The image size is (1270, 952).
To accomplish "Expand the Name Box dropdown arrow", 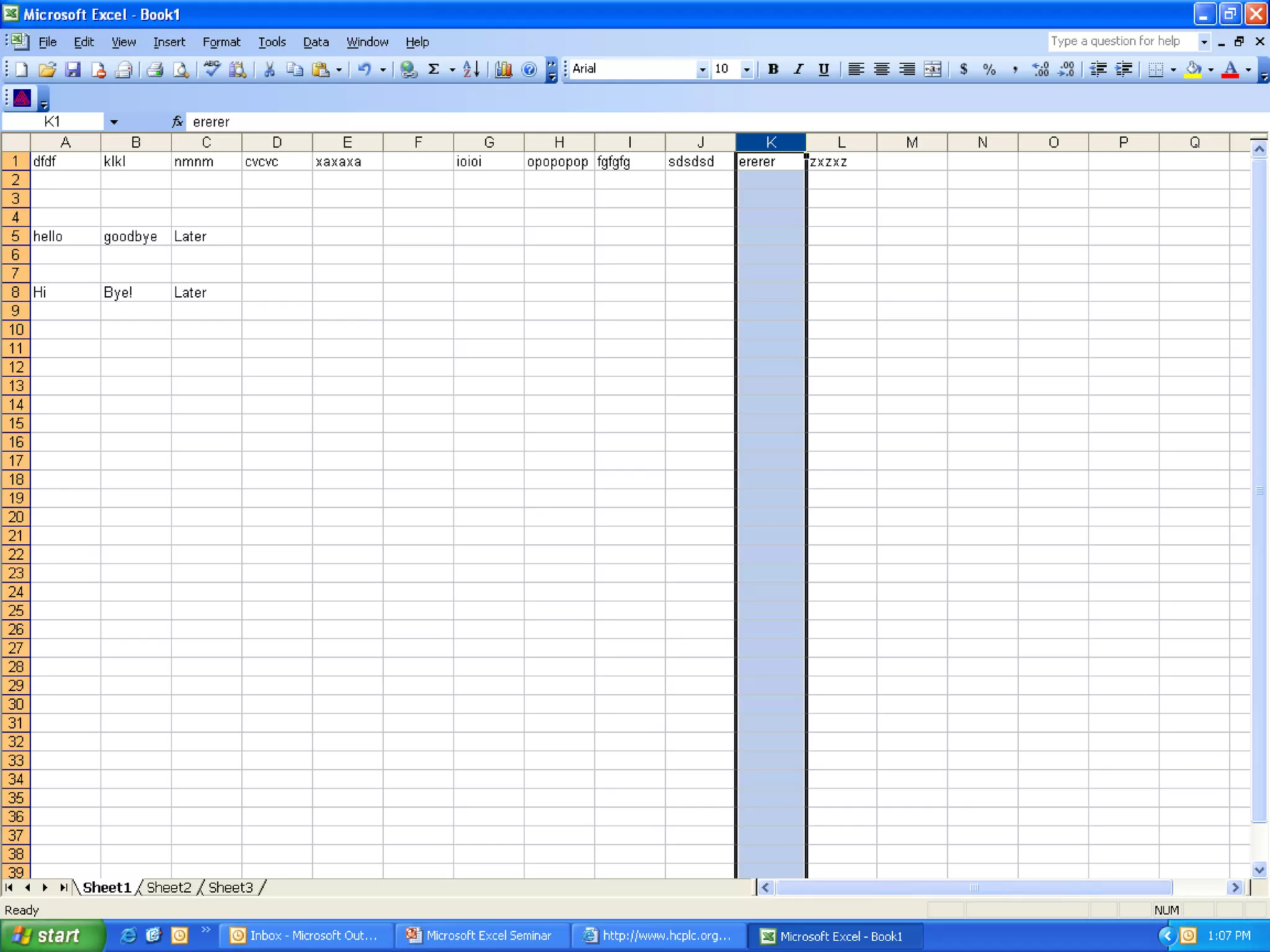I will pos(114,122).
